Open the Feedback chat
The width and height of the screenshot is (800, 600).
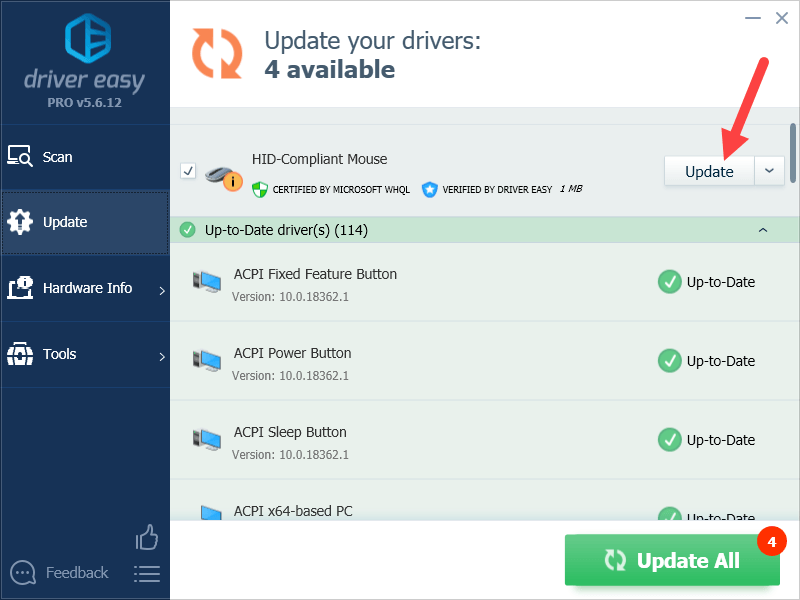click(59, 573)
